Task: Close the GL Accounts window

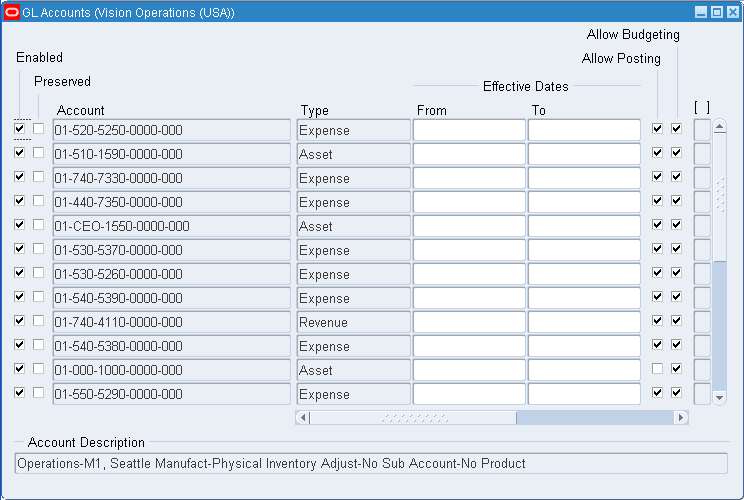Action: (731, 12)
